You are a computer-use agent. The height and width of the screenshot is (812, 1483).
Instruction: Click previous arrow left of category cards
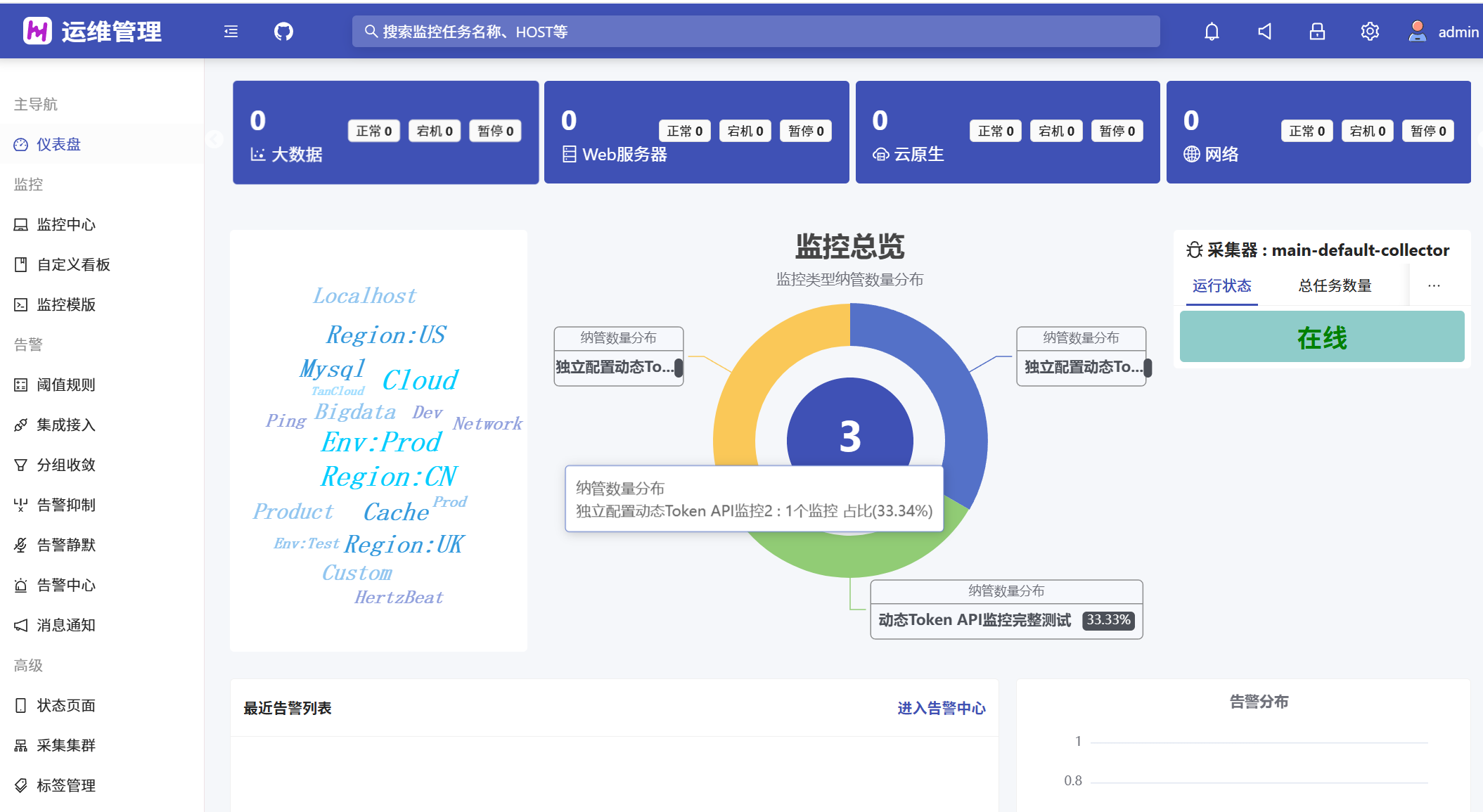pos(214,139)
